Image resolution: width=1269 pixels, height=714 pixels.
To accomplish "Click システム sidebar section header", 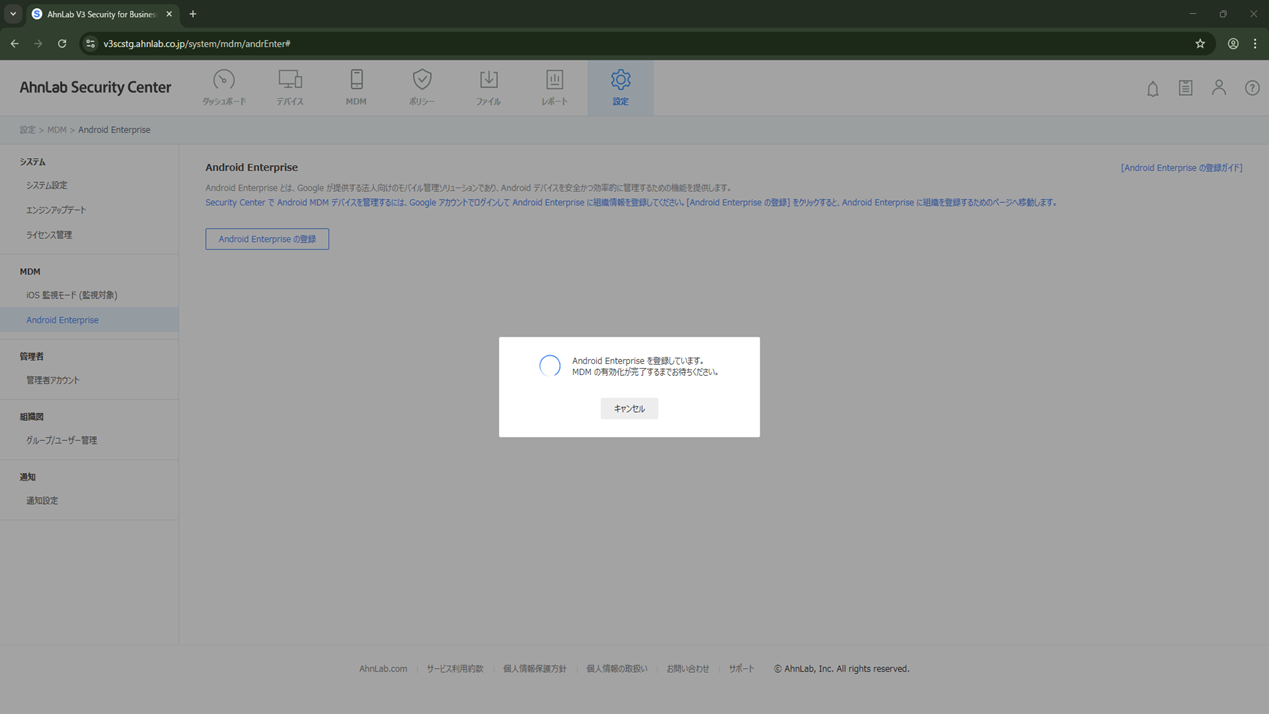I will pyautogui.click(x=32, y=162).
